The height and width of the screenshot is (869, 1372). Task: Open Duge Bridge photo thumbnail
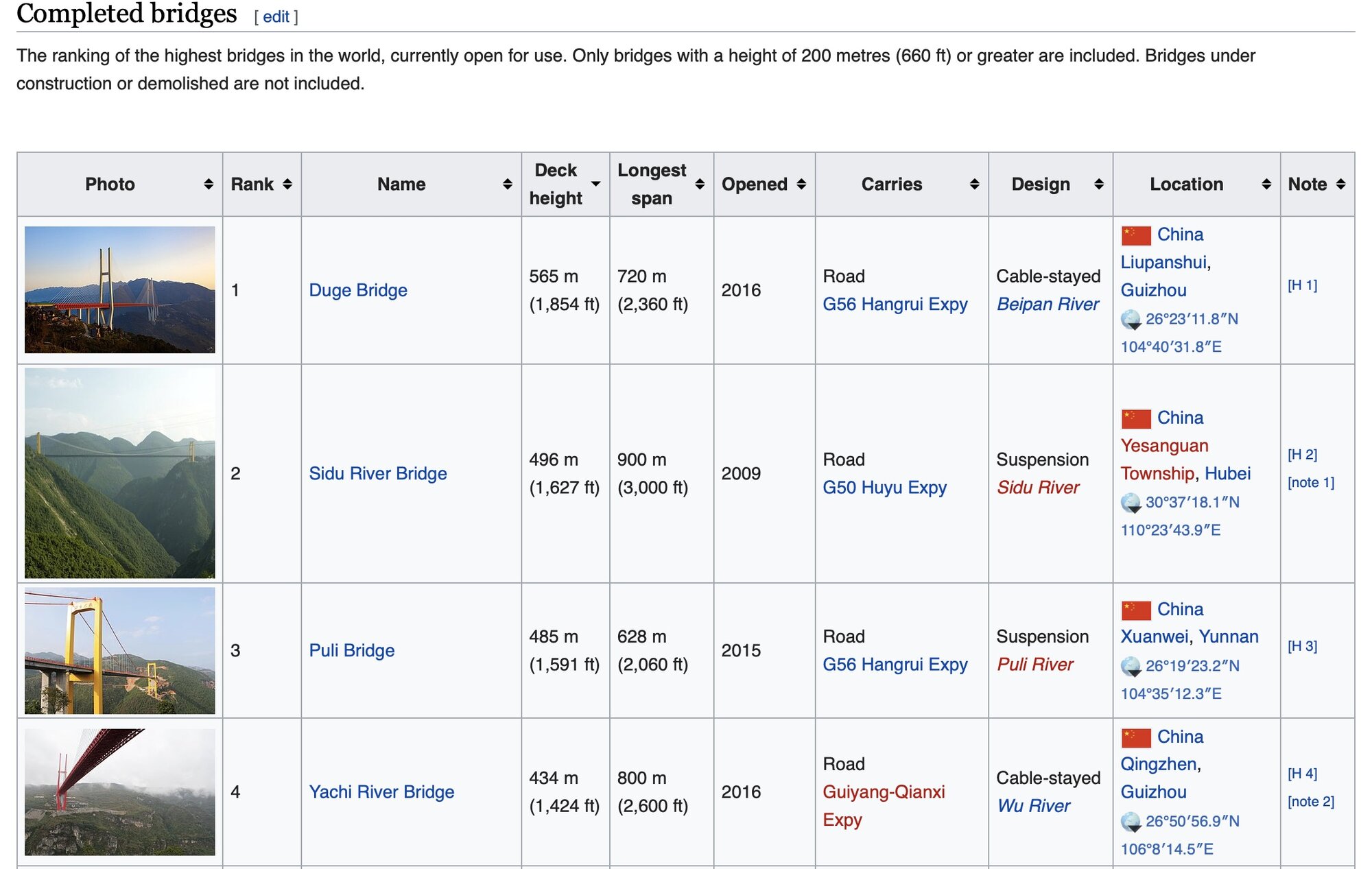tap(120, 290)
